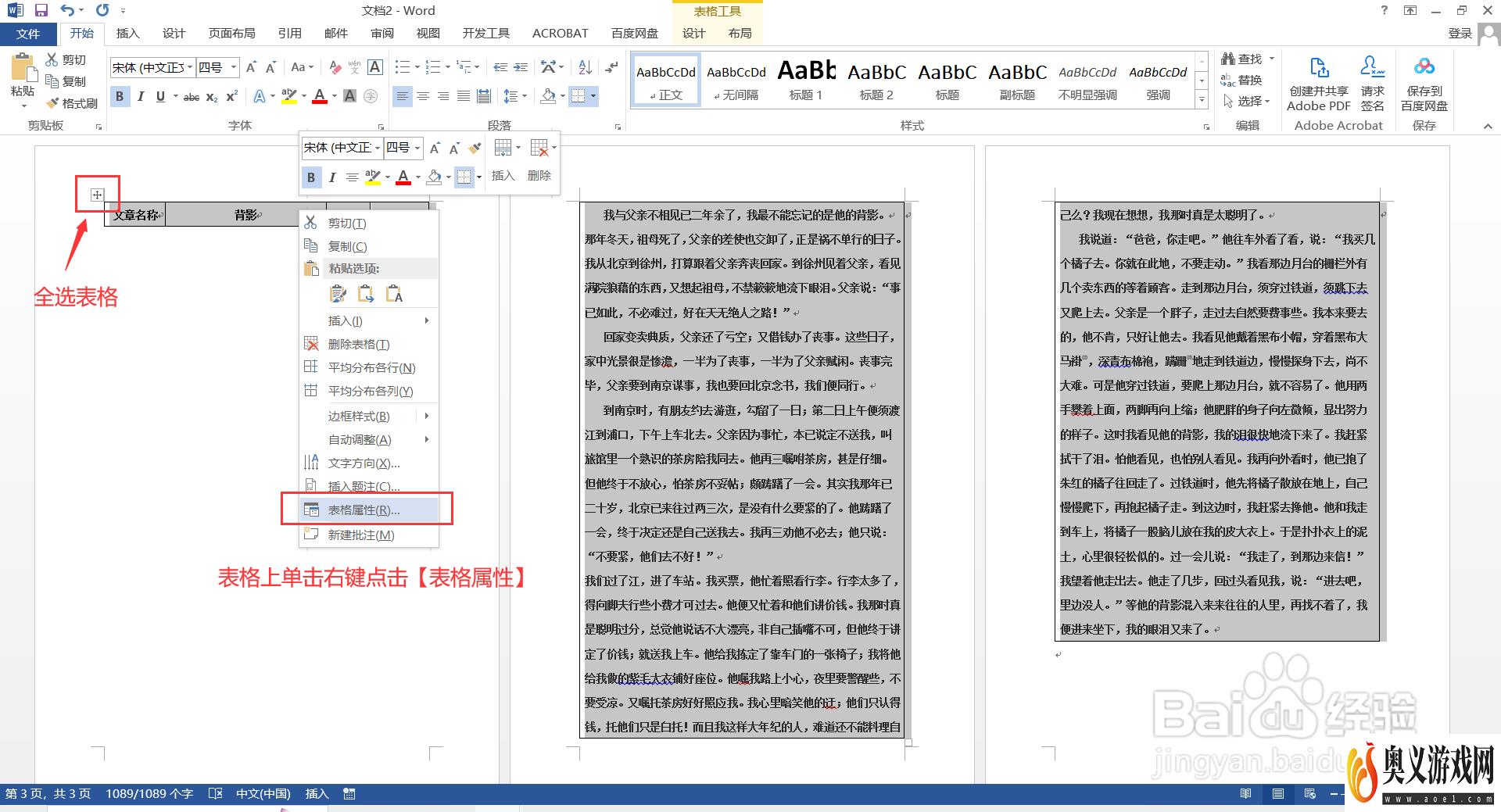The image size is (1501, 812).
Task: Open the Font dialog launcher in the 字体 group
Action: point(381,126)
